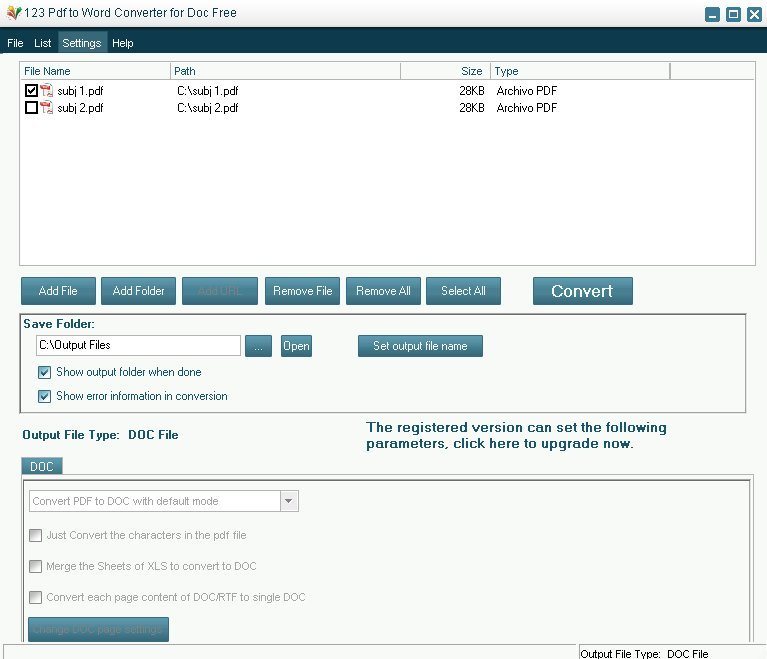This screenshot has height=659, width=767.
Task: Click the Add Folder button
Action: pos(138,291)
